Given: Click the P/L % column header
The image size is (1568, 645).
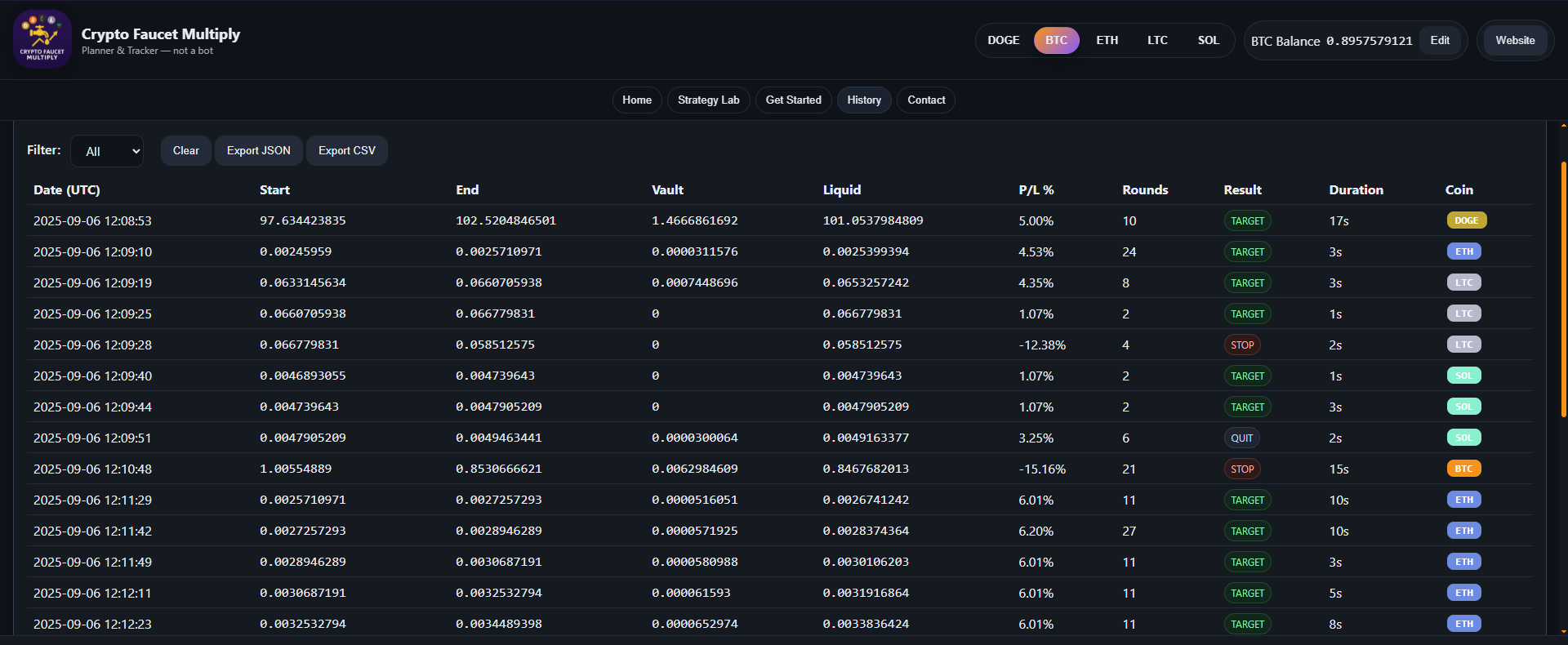Looking at the screenshot, I should click(1036, 189).
